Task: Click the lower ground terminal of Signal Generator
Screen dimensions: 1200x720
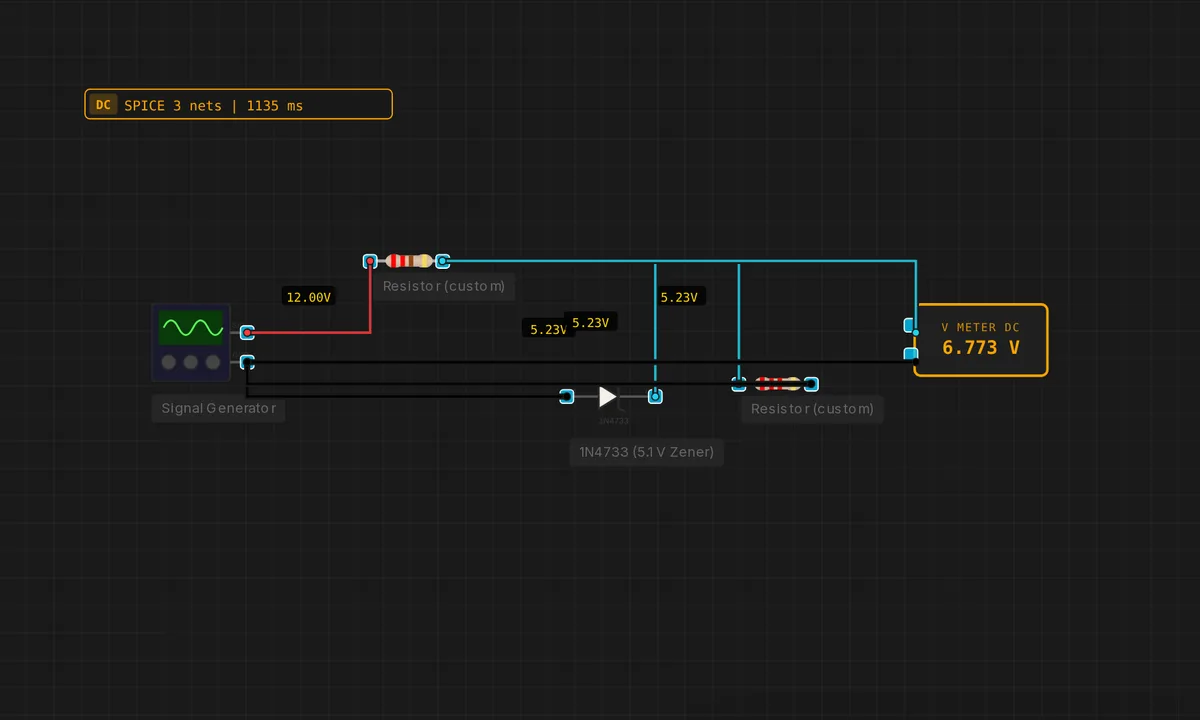Action: 247,362
